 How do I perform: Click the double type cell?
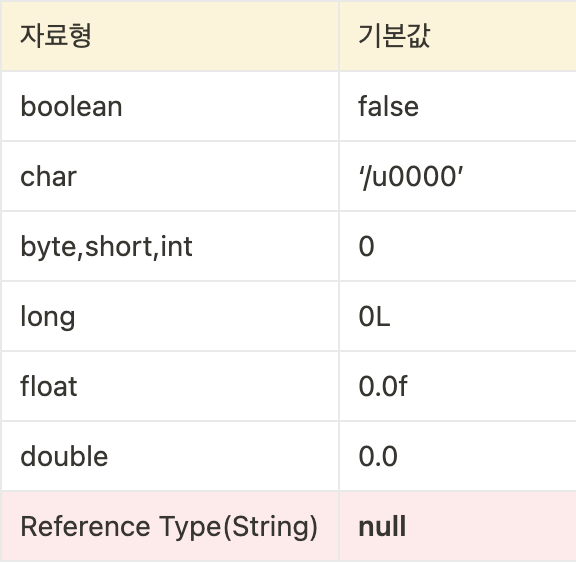tap(170, 456)
